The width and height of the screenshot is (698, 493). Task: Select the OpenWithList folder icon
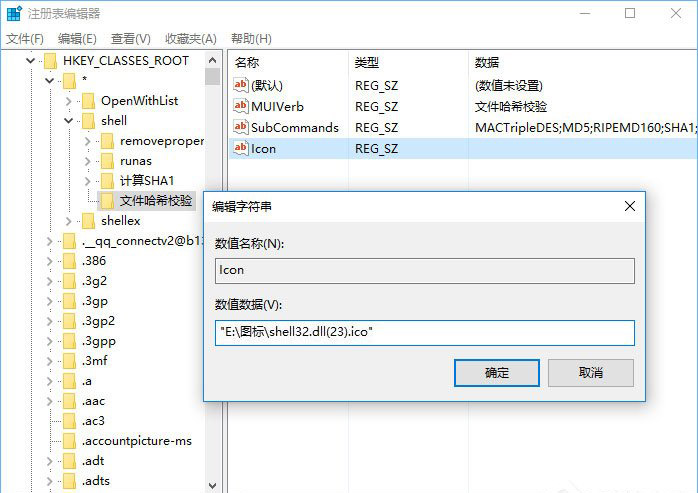pyautogui.click(x=88, y=100)
